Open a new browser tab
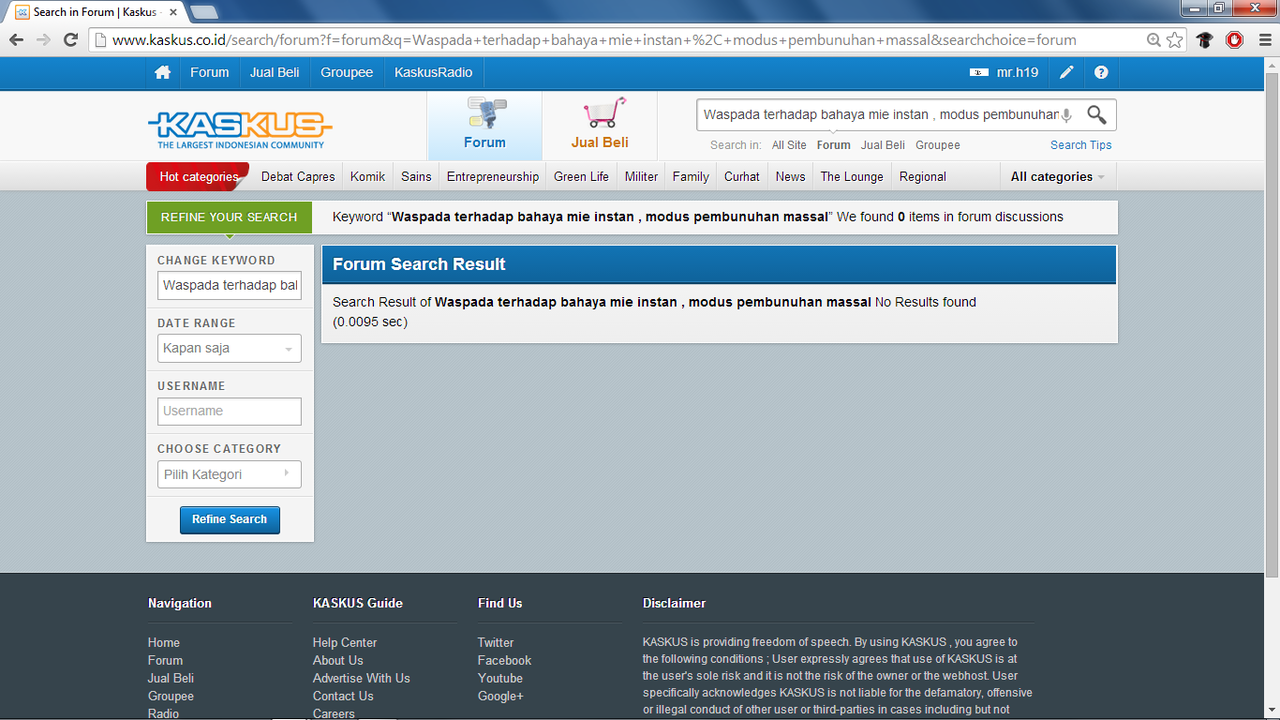This screenshot has height=720, width=1280. 204,12
